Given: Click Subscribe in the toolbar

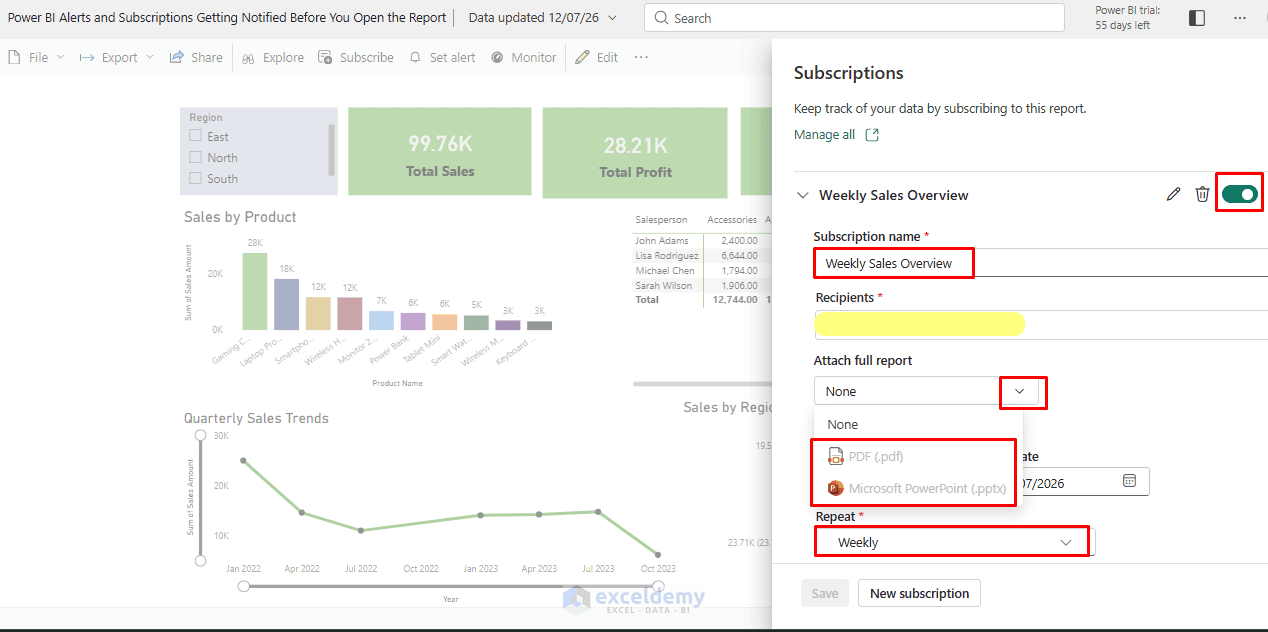Looking at the screenshot, I should click(356, 57).
